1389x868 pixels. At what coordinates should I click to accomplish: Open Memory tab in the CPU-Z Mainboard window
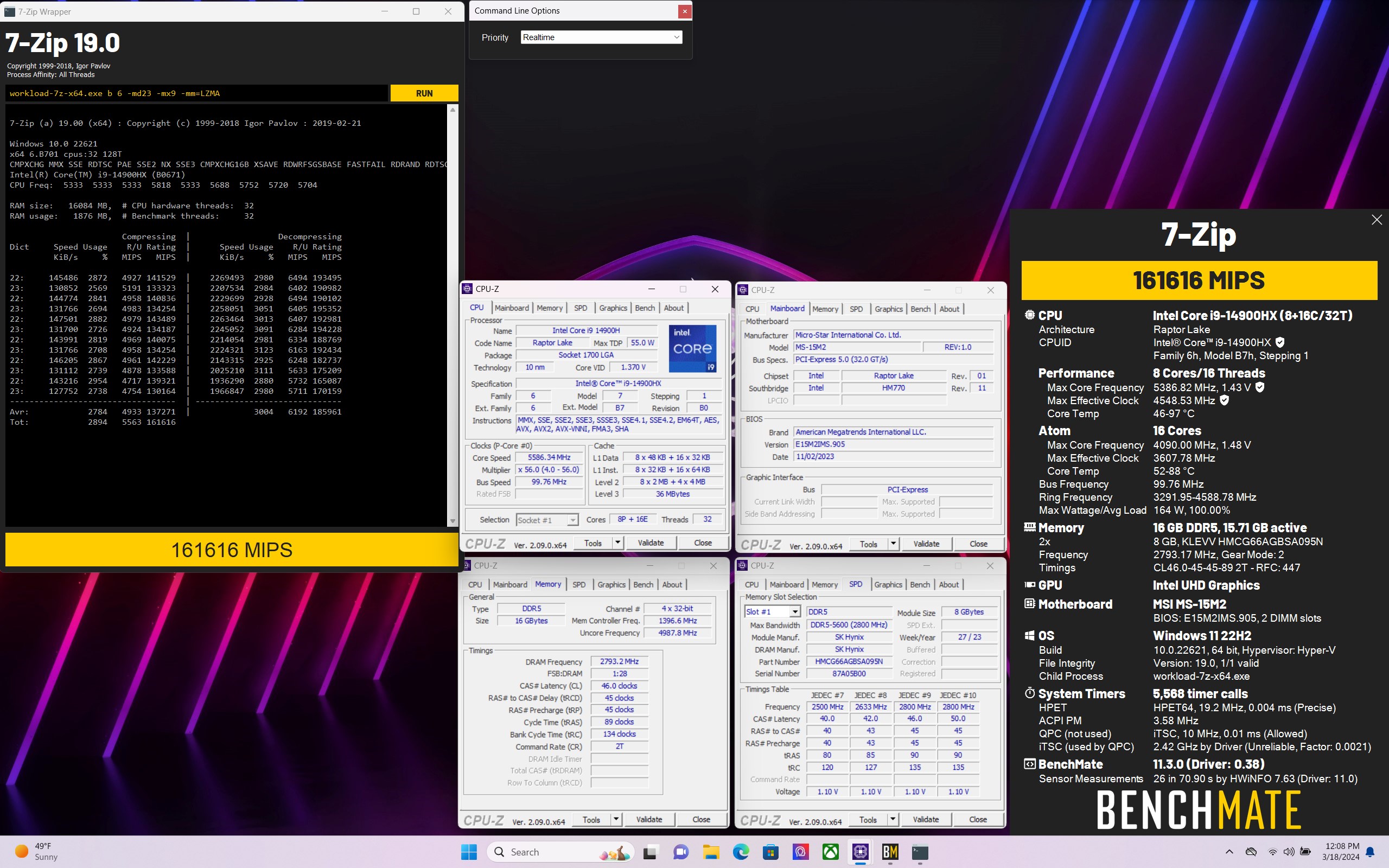[x=825, y=309]
